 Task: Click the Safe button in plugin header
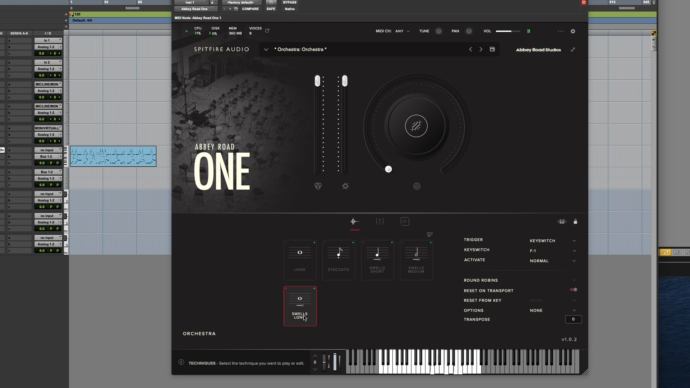pyautogui.click(x=271, y=9)
